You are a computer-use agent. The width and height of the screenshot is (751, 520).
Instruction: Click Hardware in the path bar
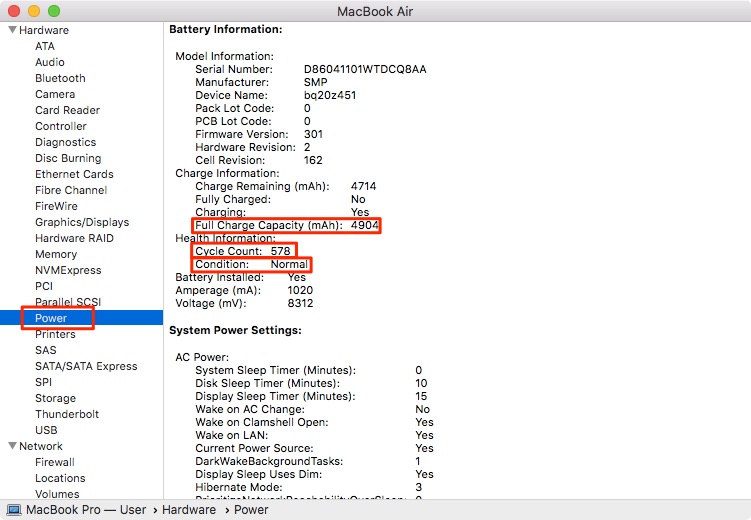click(189, 510)
